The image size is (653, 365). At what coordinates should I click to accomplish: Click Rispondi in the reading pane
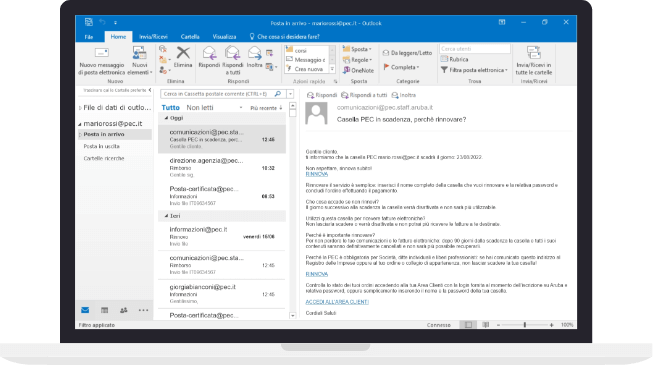(x=322, y=95)
